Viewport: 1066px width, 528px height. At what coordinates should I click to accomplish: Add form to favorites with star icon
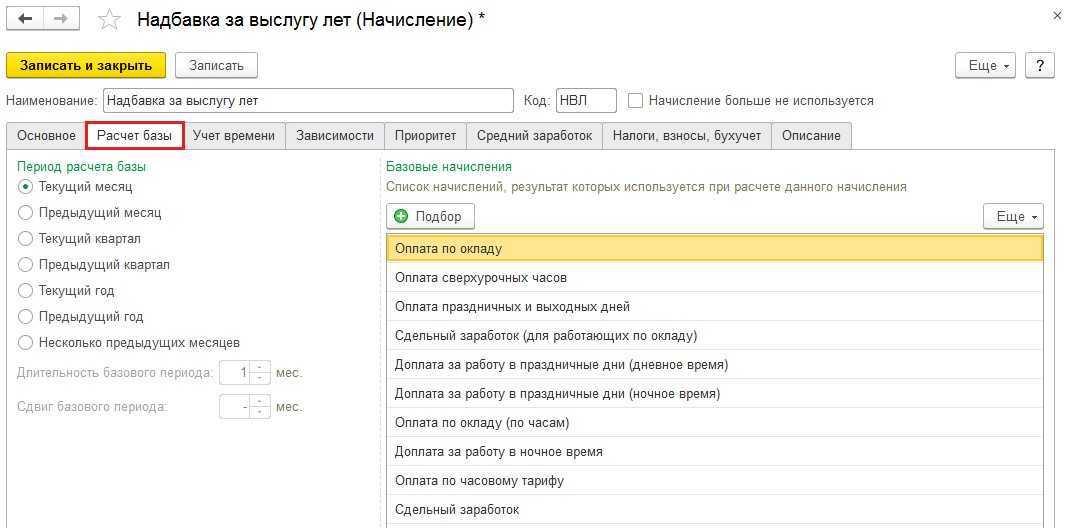[110, 20]
